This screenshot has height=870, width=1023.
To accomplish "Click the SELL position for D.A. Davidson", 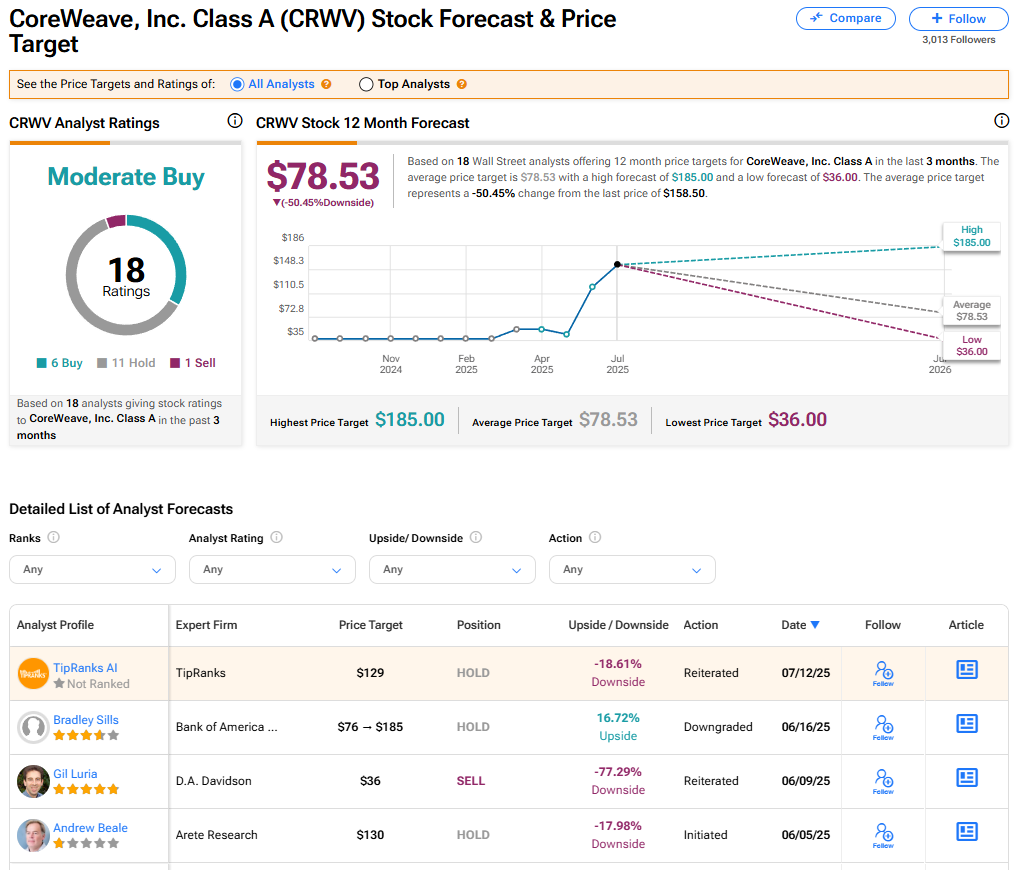I will click(x=471, y=781).
